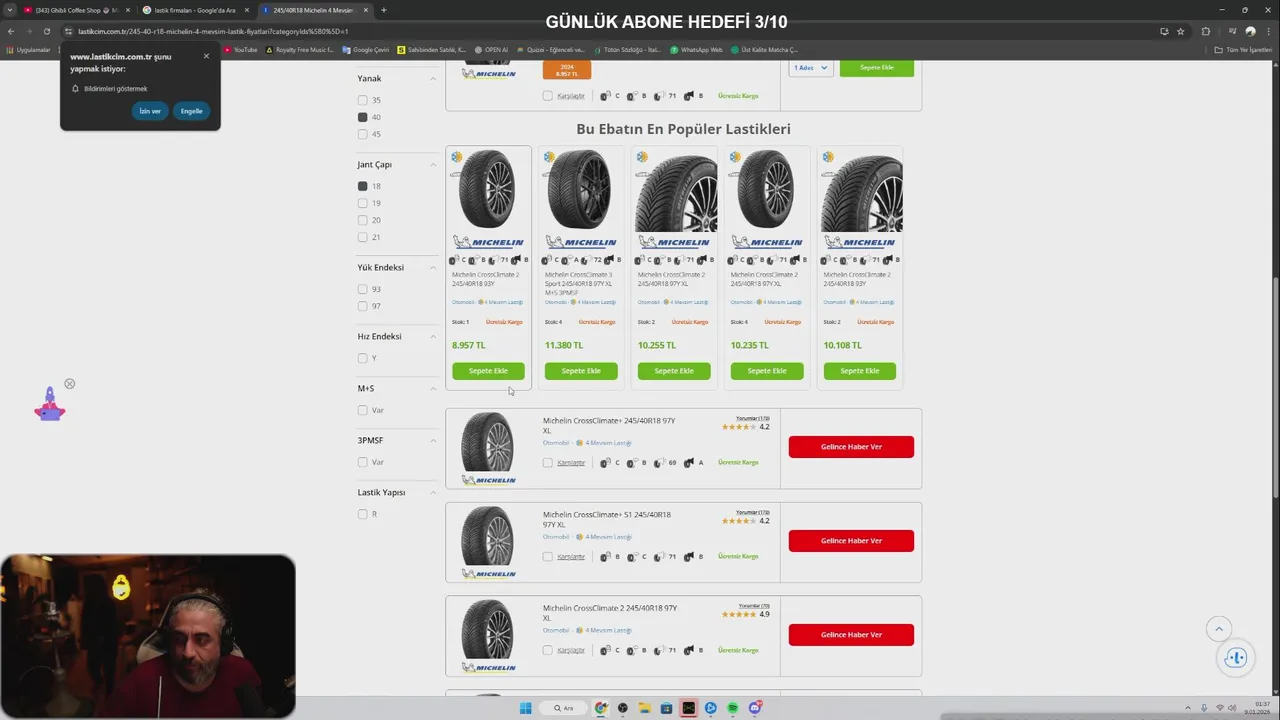The height and width of the screenshot is (720, 1280).
Task: Reload the page with the refresh icon
Action: click(46, 31)
